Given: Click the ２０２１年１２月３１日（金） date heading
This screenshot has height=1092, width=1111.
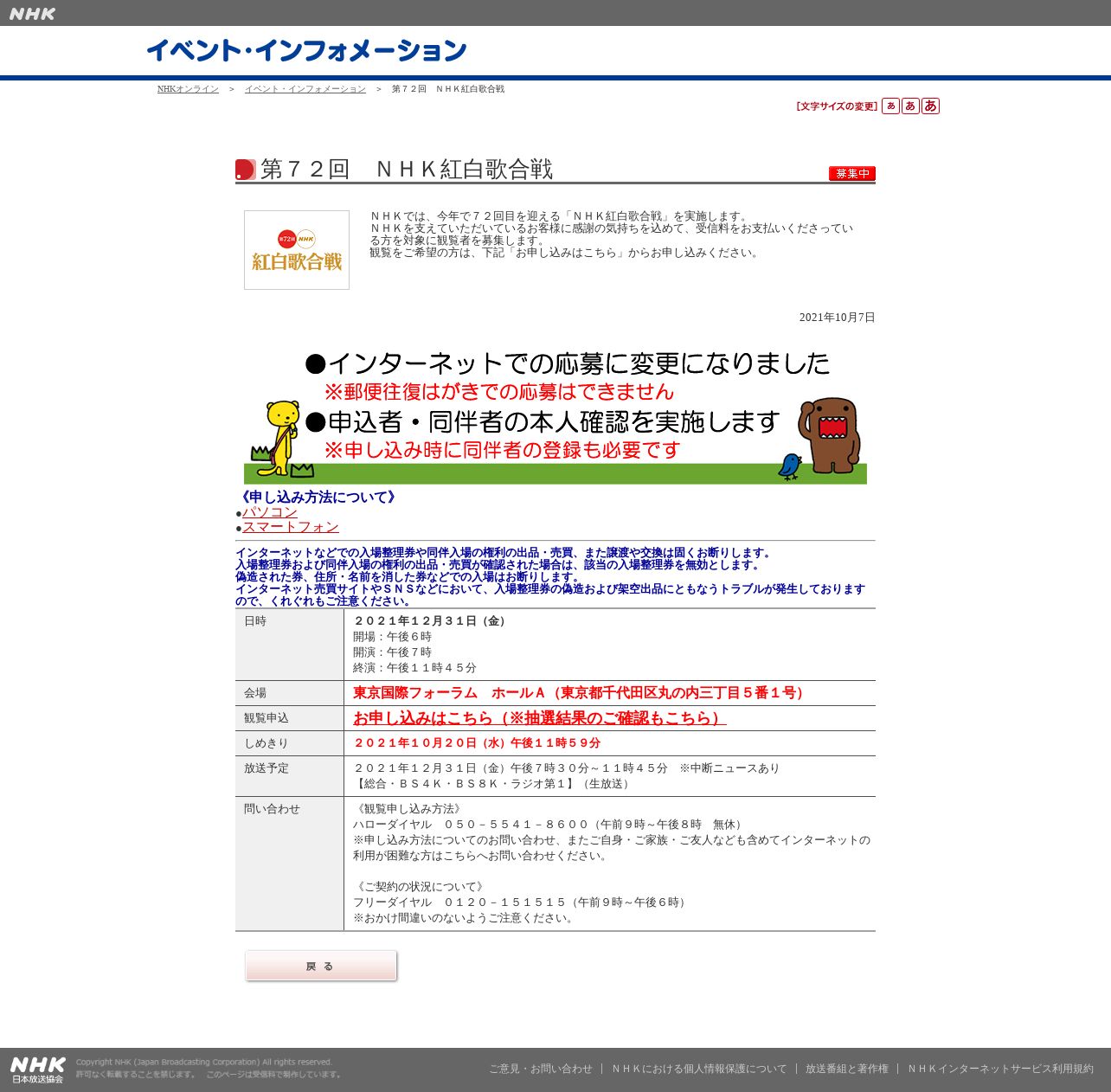Looking at the screenshot, I should 432,621.
